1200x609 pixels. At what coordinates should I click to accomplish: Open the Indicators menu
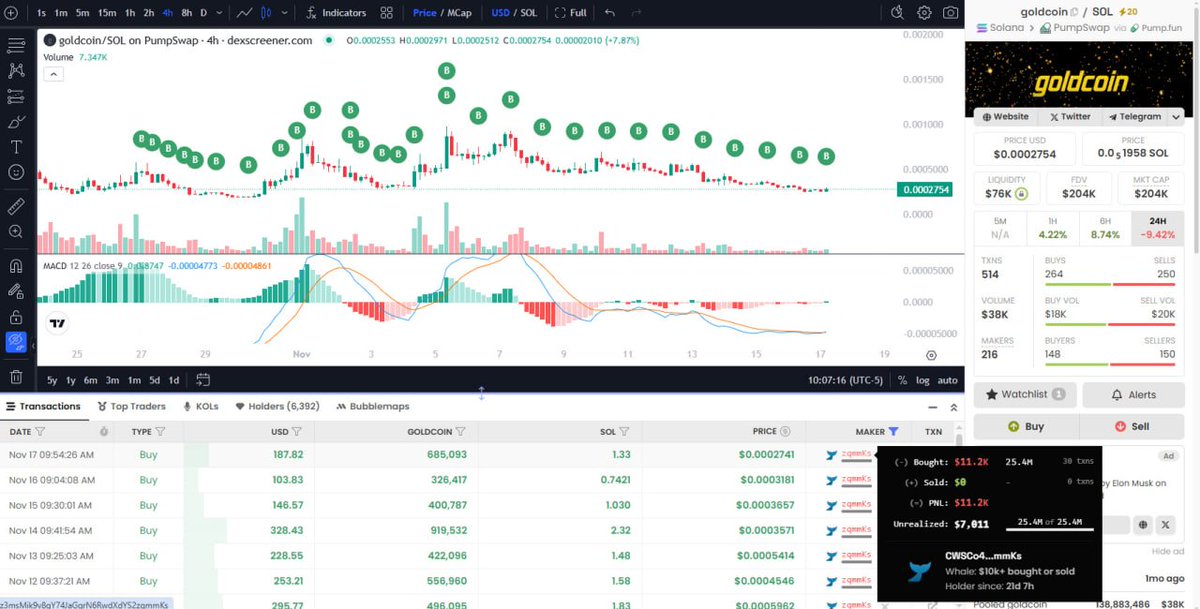coord(337,13)
